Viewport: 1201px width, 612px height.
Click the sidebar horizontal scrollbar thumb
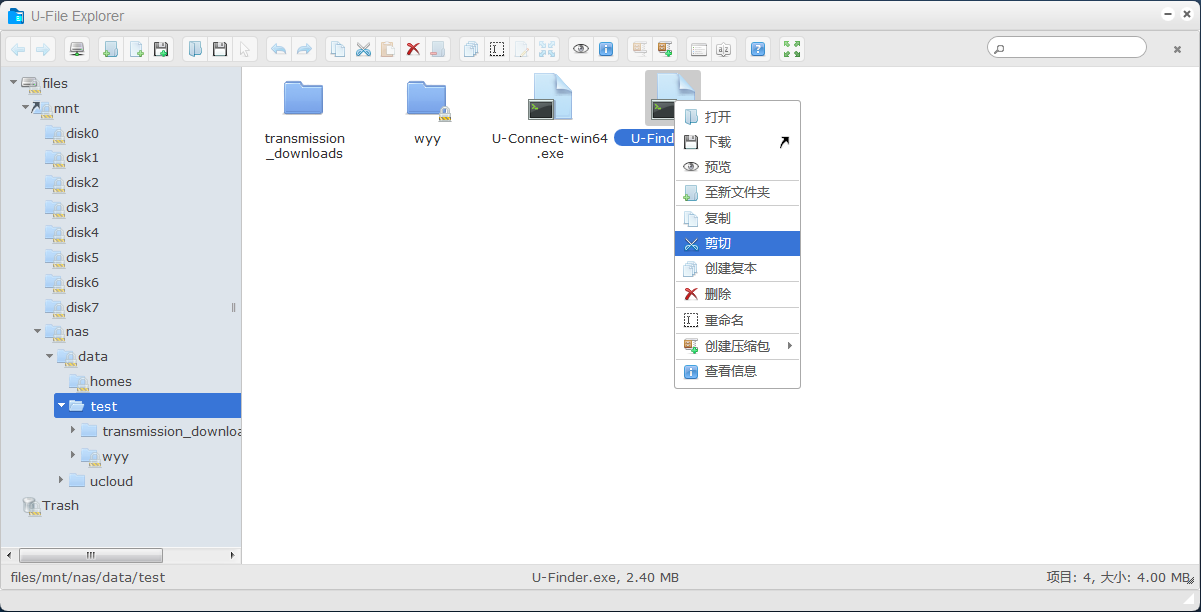click(x=90, y=555)
